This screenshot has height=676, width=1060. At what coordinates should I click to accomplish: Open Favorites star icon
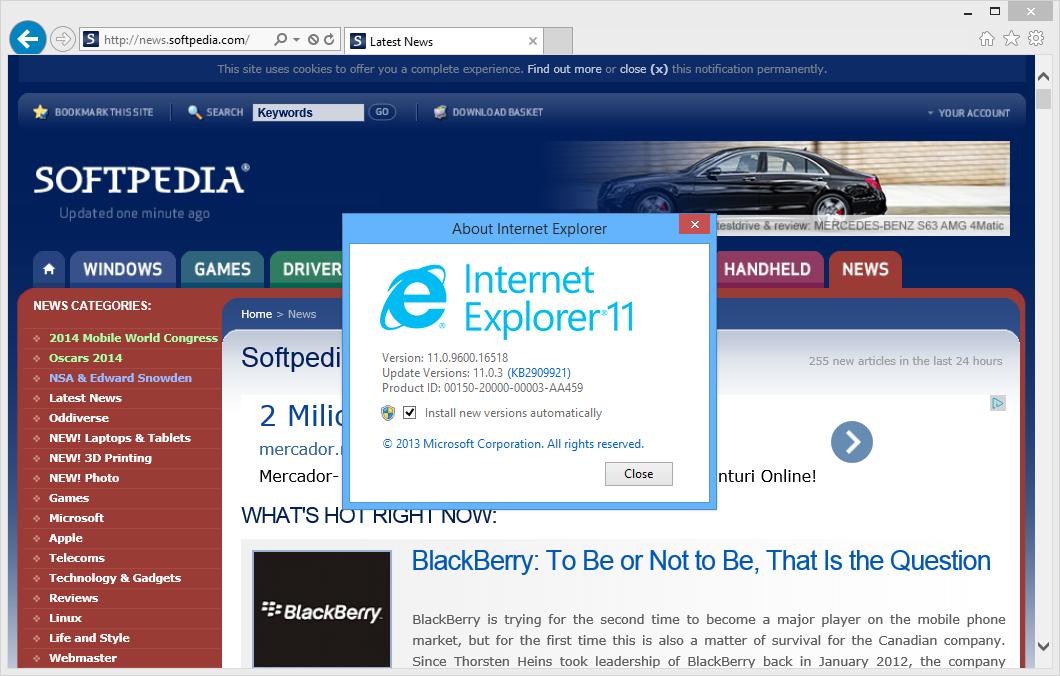pyautogui.click(x=1011, y=39)
